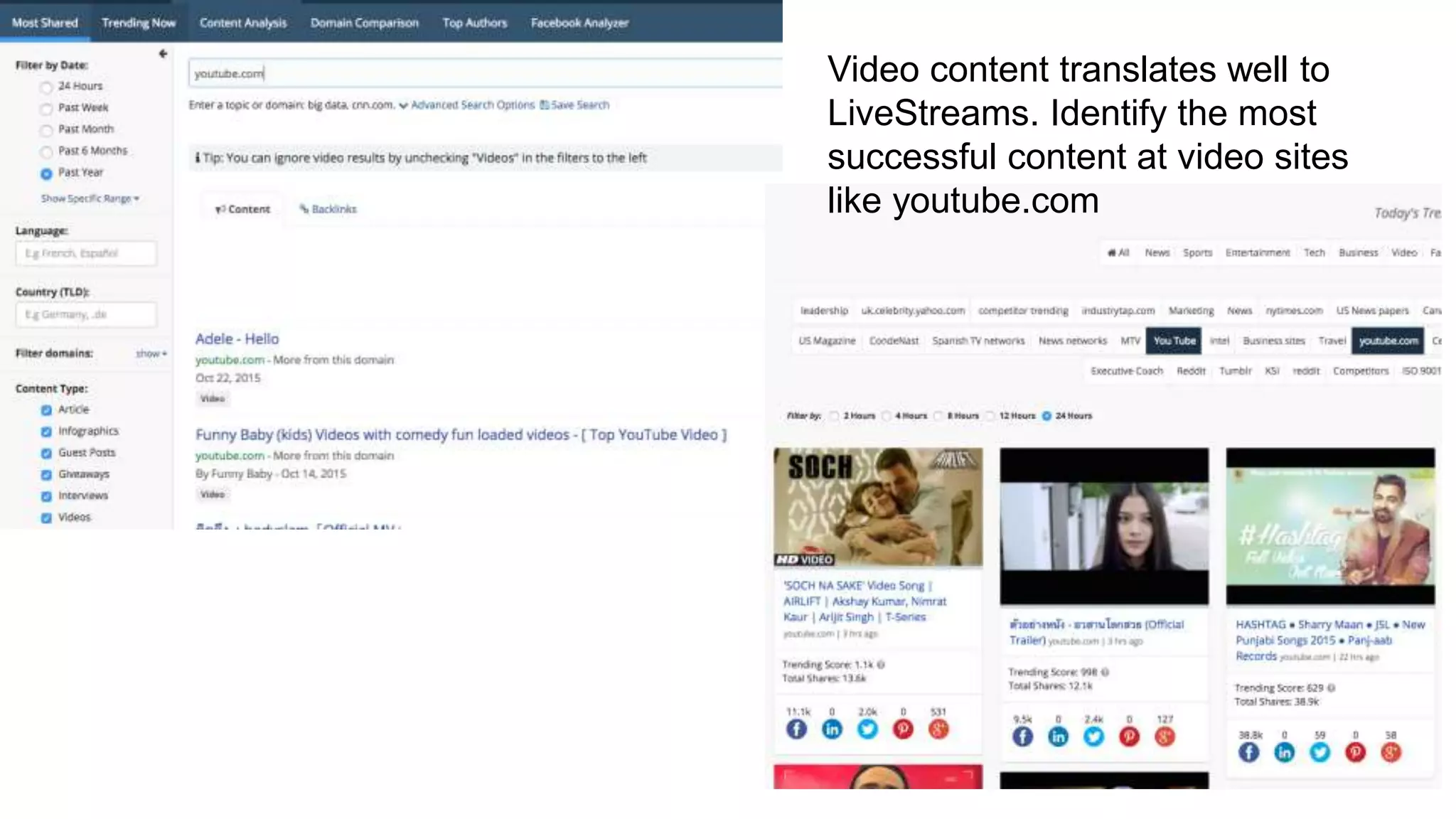The height and width of the screenshot is (819, 1456).
Task: Click Google+ icon on Official Trailer card
Action: tap(1165, 737)
